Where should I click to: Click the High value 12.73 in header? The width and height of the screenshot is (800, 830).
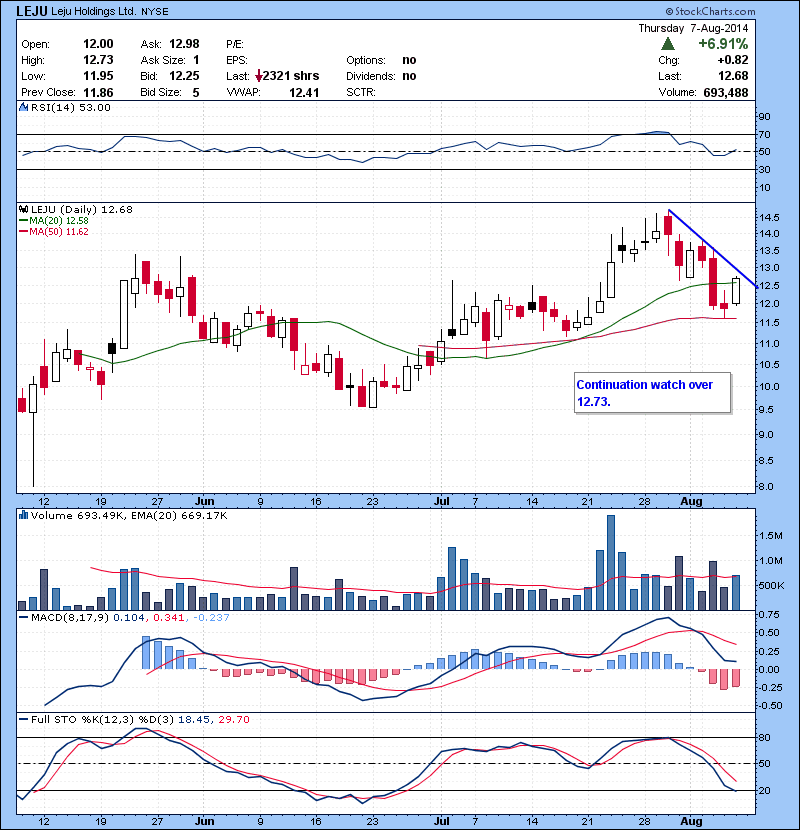[x=98, y=60]
